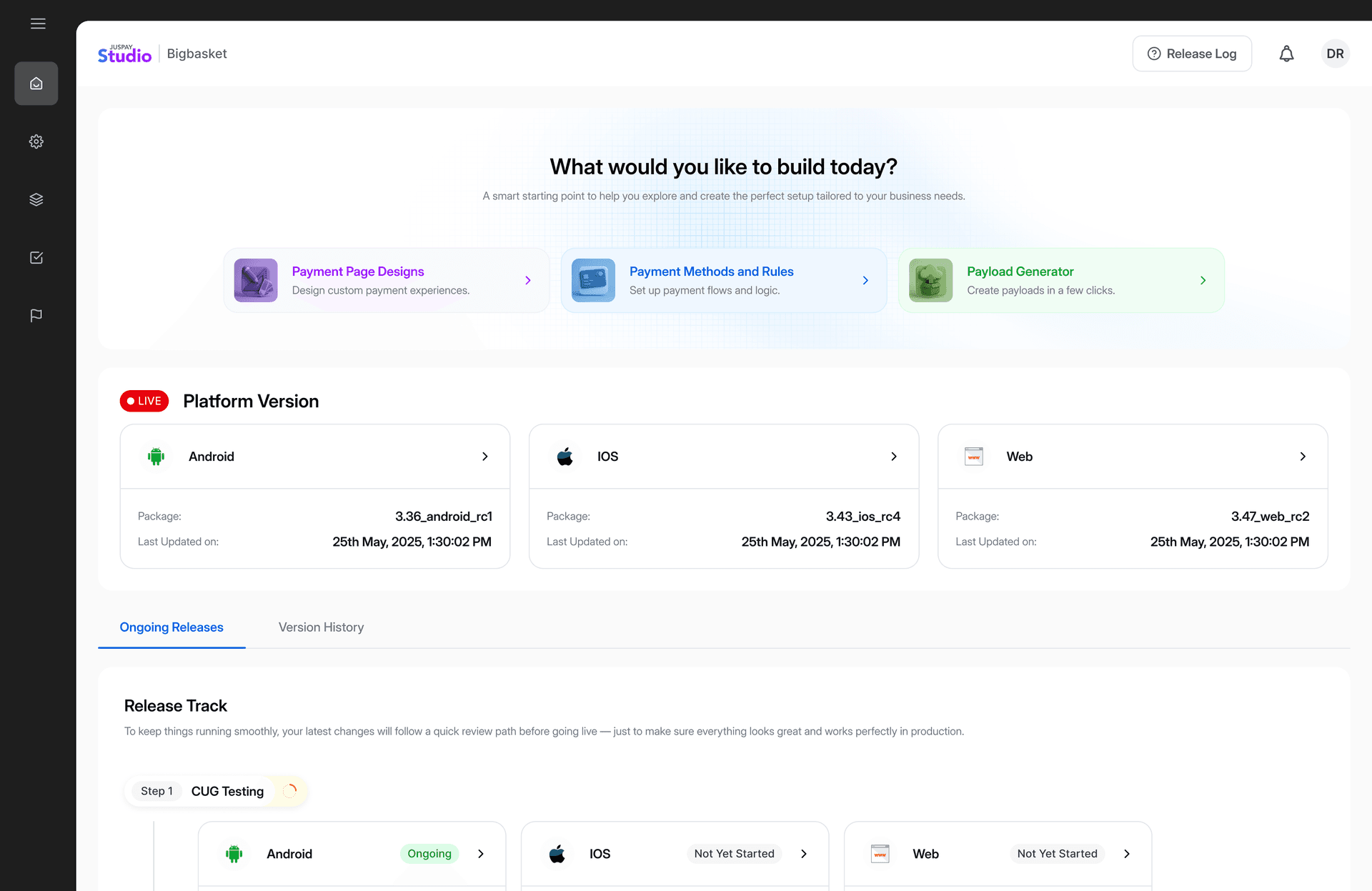Viewport: 1372px width, 891px height.
Task: Open the settings gear in the sidebar
Action: pos(36,141)
